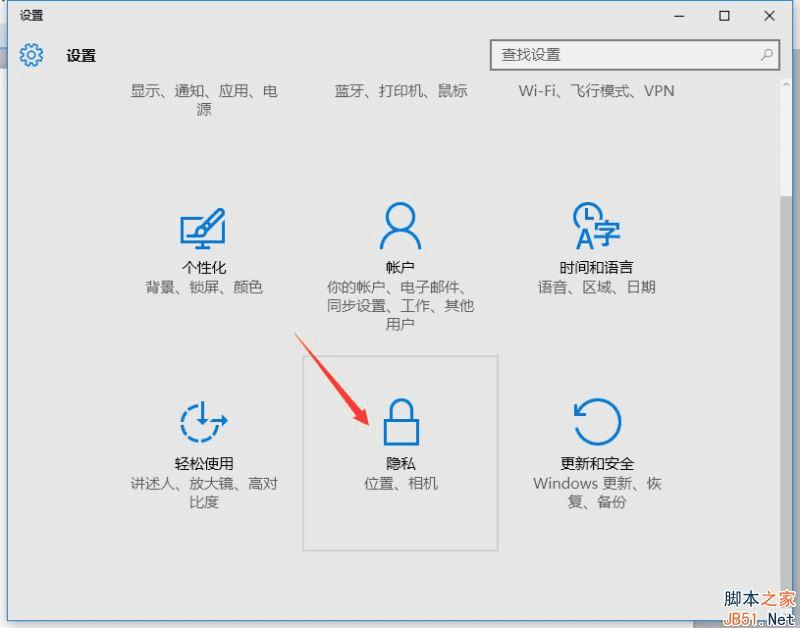800x628 pixels.
Task: Click the settings gear icon beside 设置
Action: [x=31, y=55]
